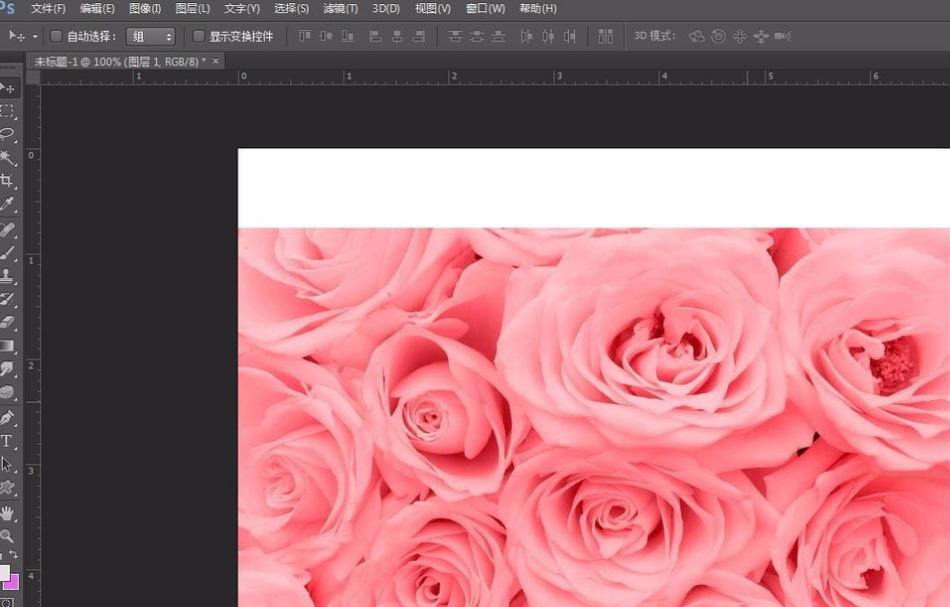Open the 窗口(W) menu
Screen dimensions: 950x607
[485, 8]
